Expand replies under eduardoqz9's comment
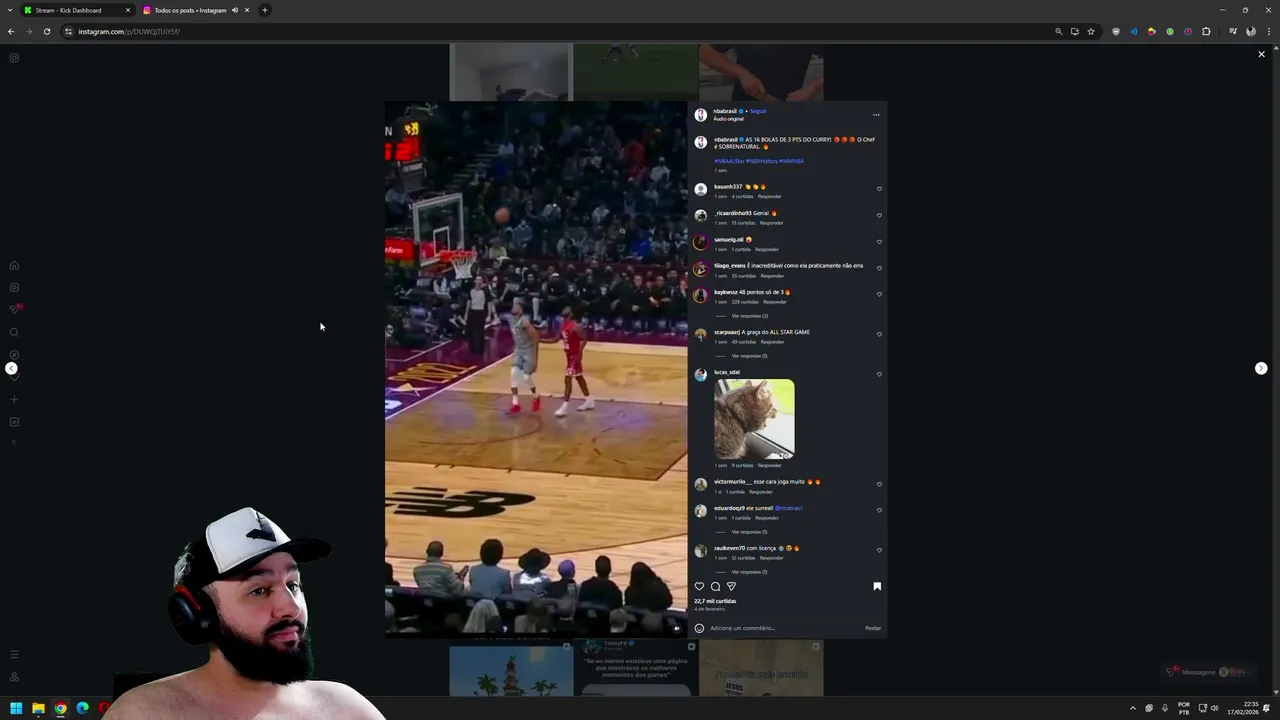 (749, 532)
